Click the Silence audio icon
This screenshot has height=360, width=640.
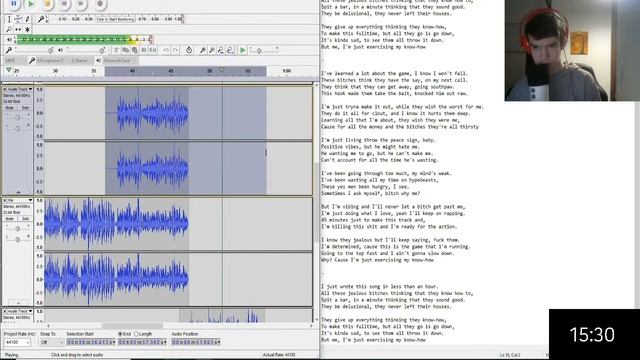coord(153,50)
